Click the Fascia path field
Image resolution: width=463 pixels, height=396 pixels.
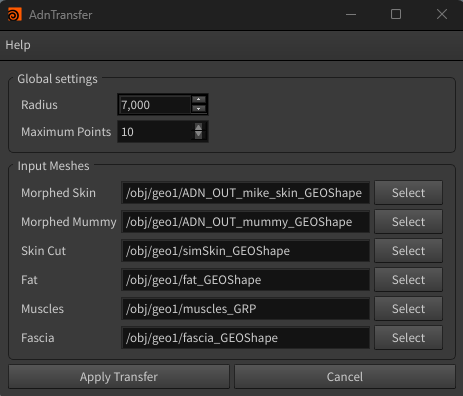(x=245, y=338)
